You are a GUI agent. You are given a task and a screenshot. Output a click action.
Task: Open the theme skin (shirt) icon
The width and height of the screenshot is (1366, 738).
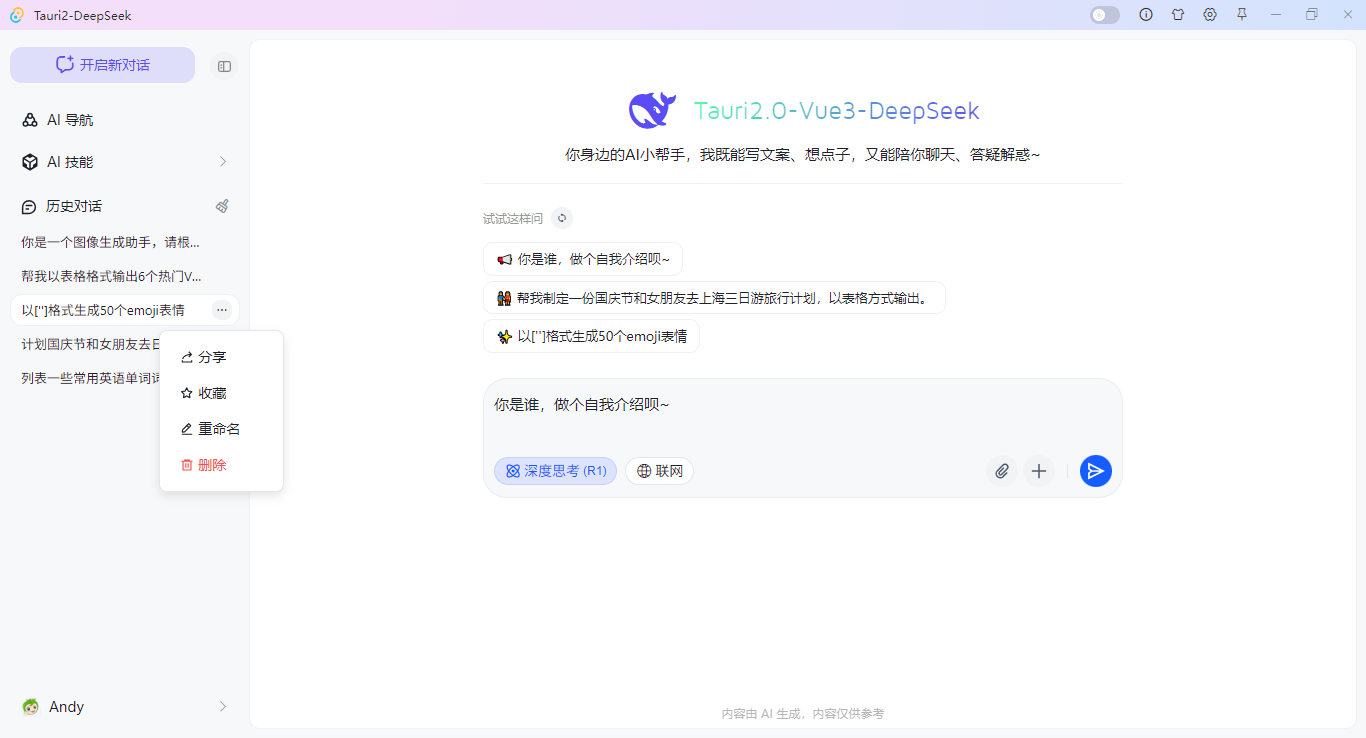[x=1178, y=15]
